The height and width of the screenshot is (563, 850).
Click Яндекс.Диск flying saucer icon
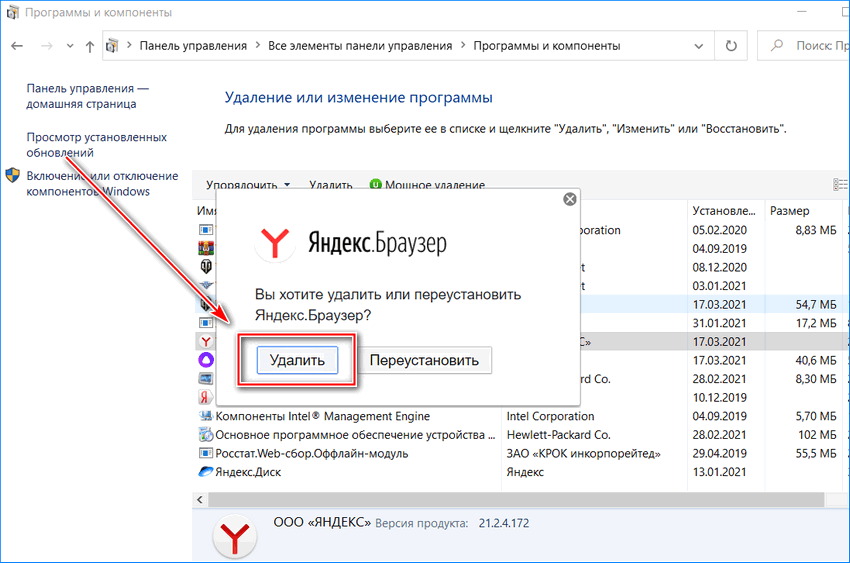206,471
